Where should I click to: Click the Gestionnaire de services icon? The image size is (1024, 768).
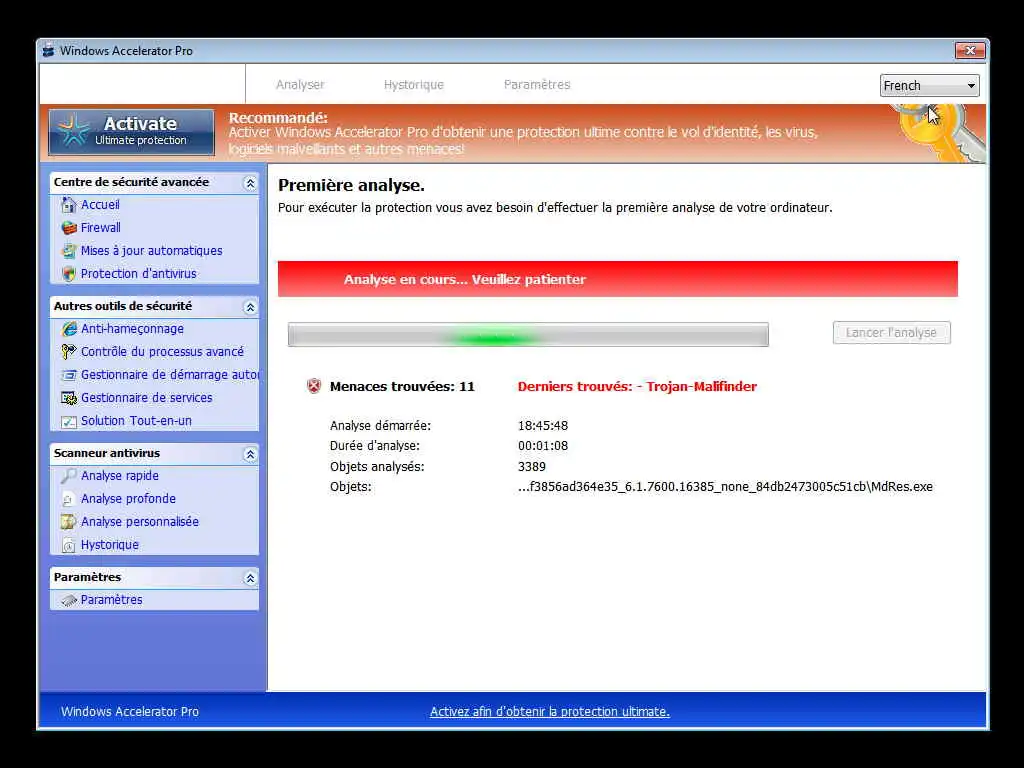tap(69, 398)
